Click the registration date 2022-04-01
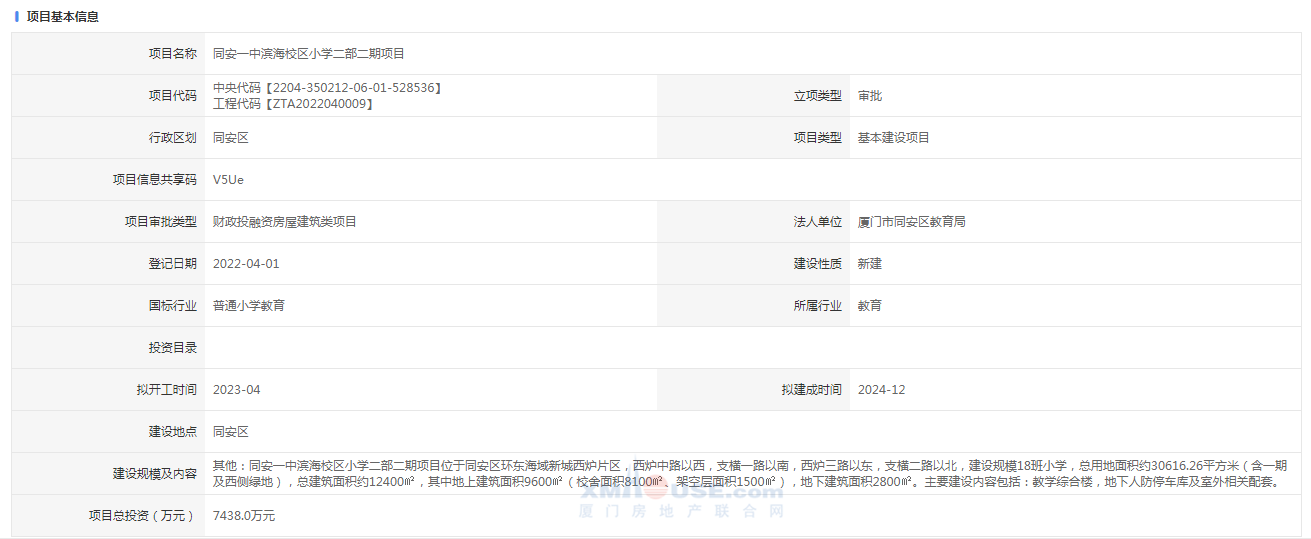The width and height of the screenshot is (1311, 539). click(246, 264)
